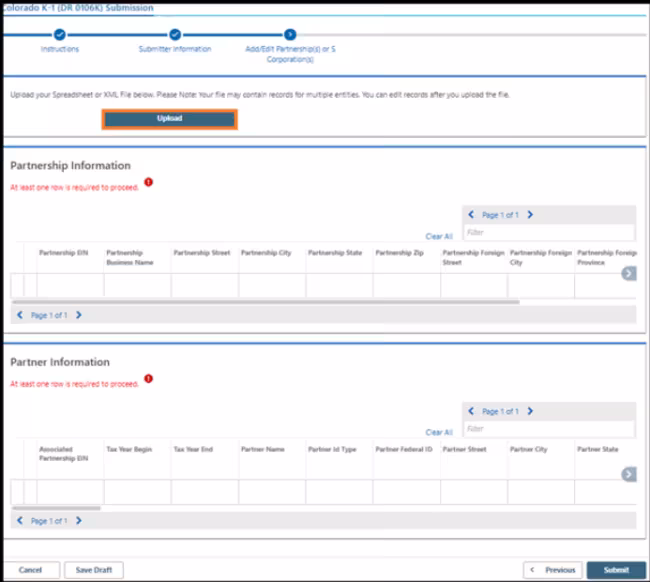This screenshot has height=582, width=650.
Task: Click the Previous button
Action: (553, 570)
